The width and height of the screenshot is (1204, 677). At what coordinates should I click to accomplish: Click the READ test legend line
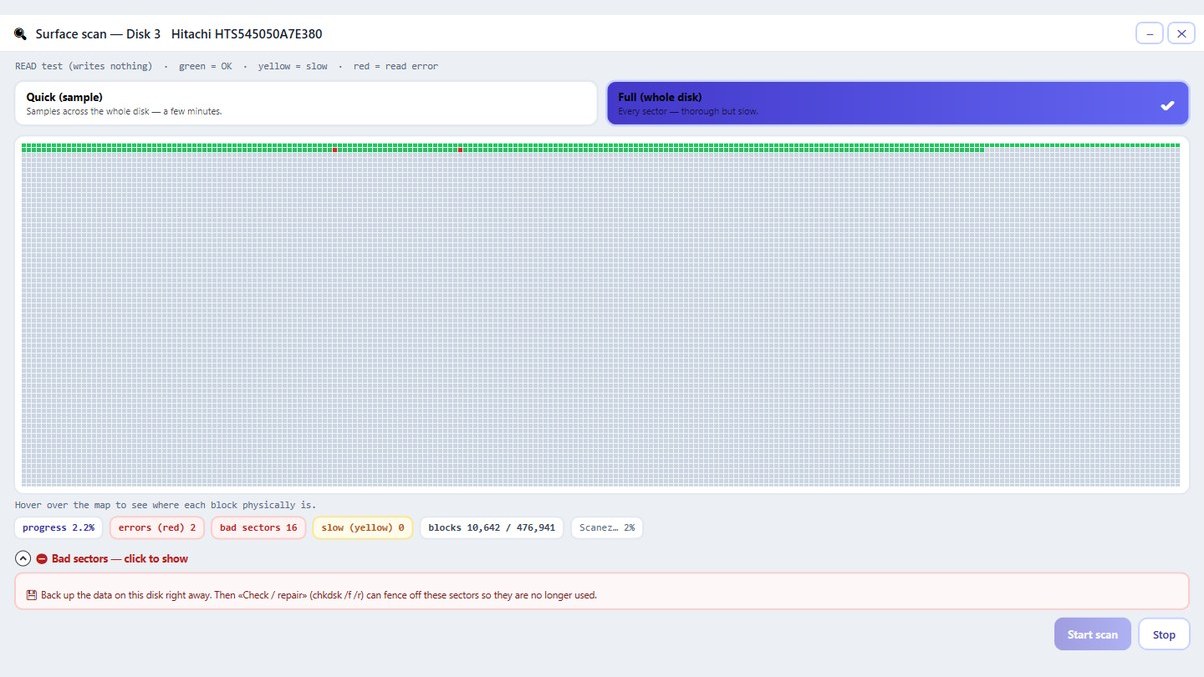(226, 66)
